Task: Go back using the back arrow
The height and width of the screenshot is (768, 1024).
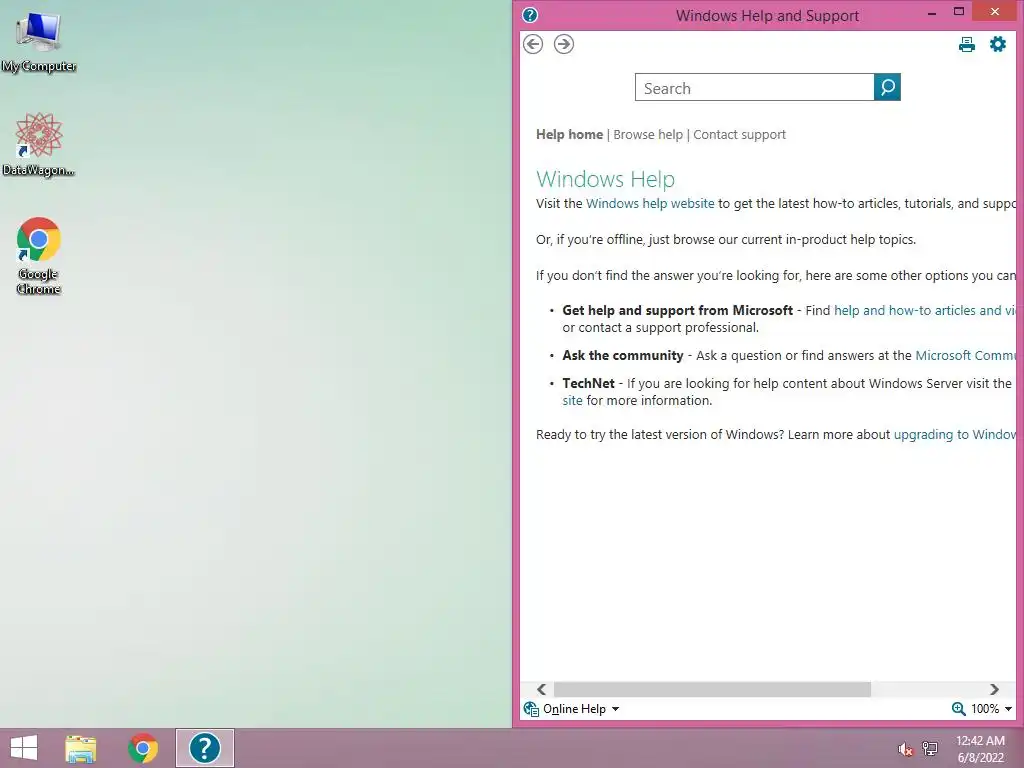Action: (x=533, y=44)
